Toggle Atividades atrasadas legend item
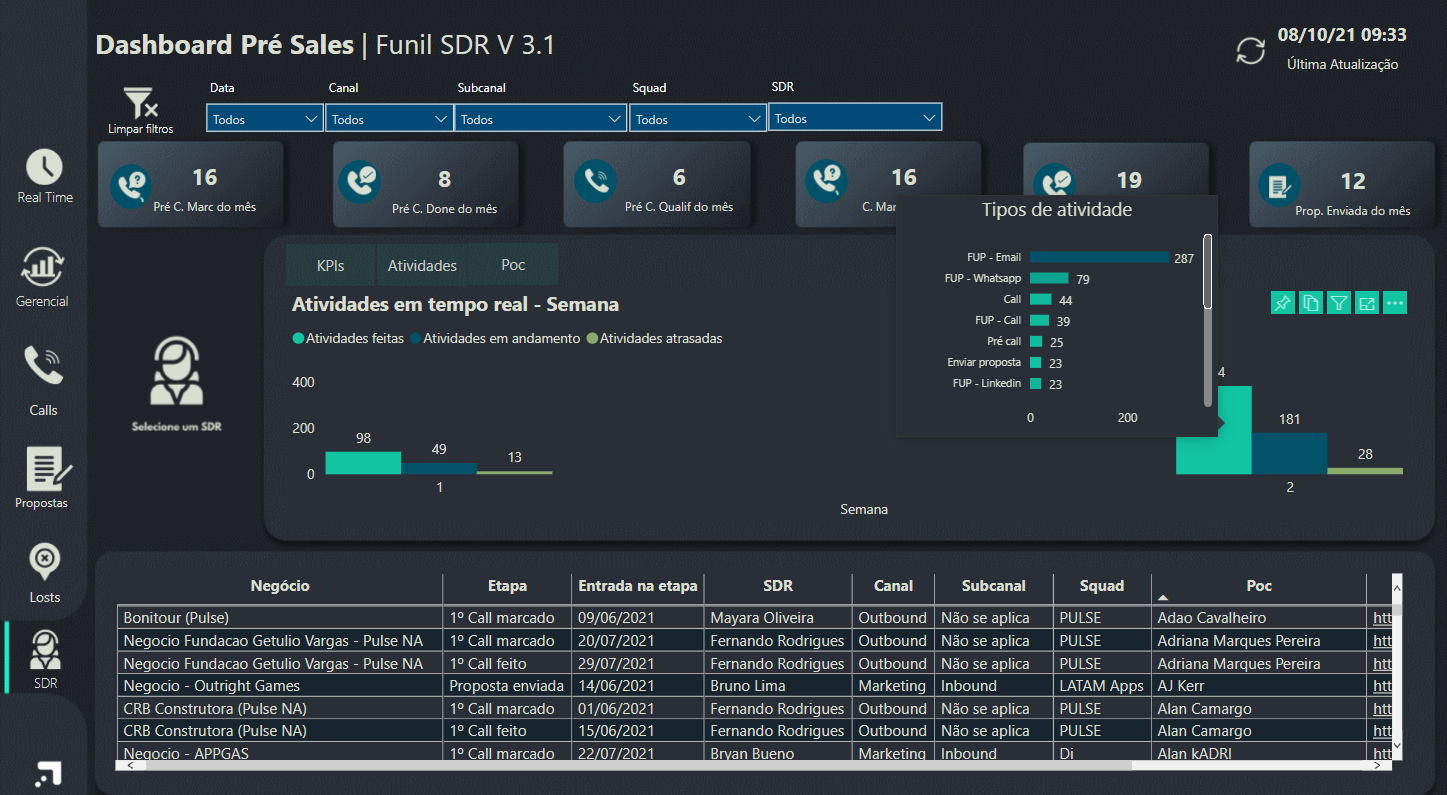The image size is (1447, 795). 654,338
